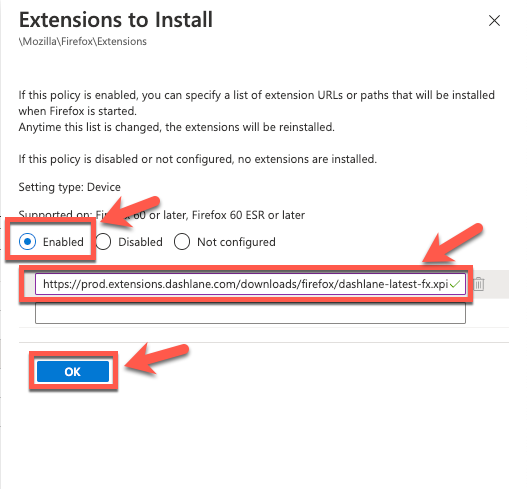The height and width of the screenshot is (489, 527).
Task: Click the 'Anytime this list is changed' sentence
Action: [177, 127]
